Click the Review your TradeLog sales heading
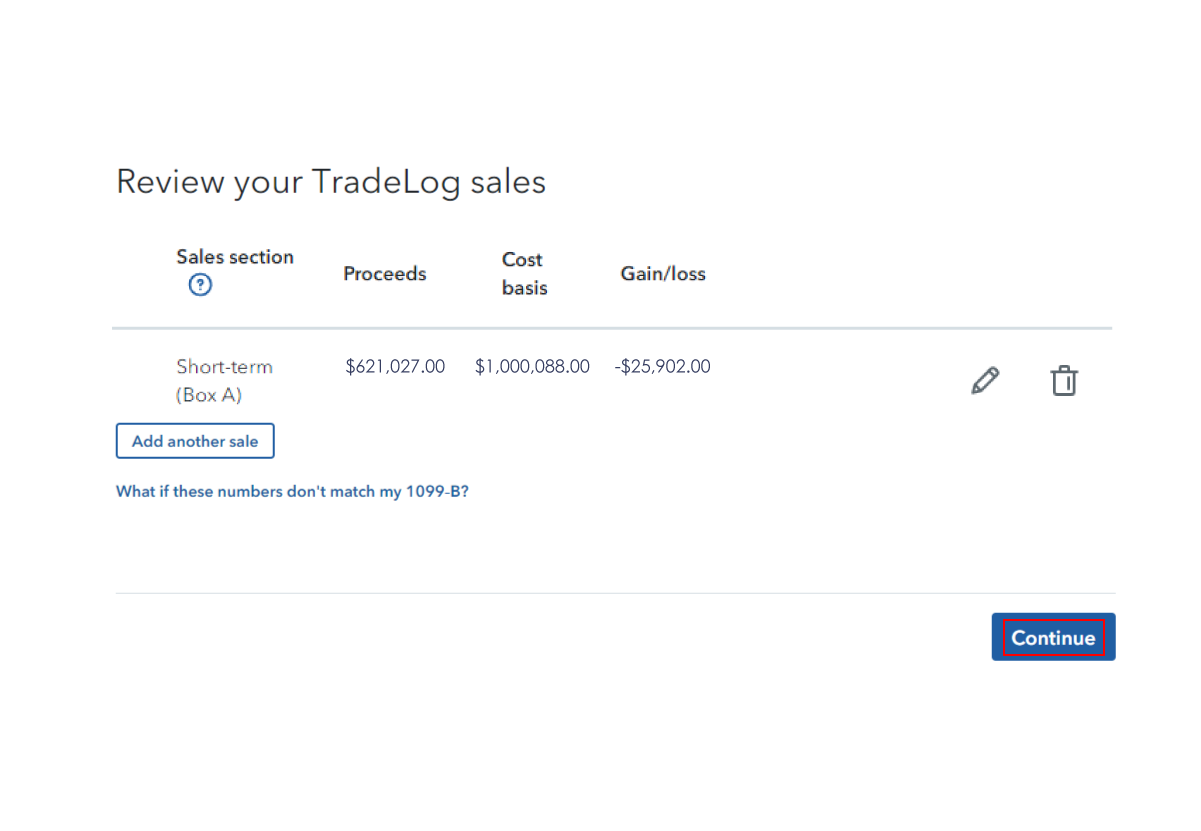Viewport: 1201px width, 831px height. [x=331, y=182]
